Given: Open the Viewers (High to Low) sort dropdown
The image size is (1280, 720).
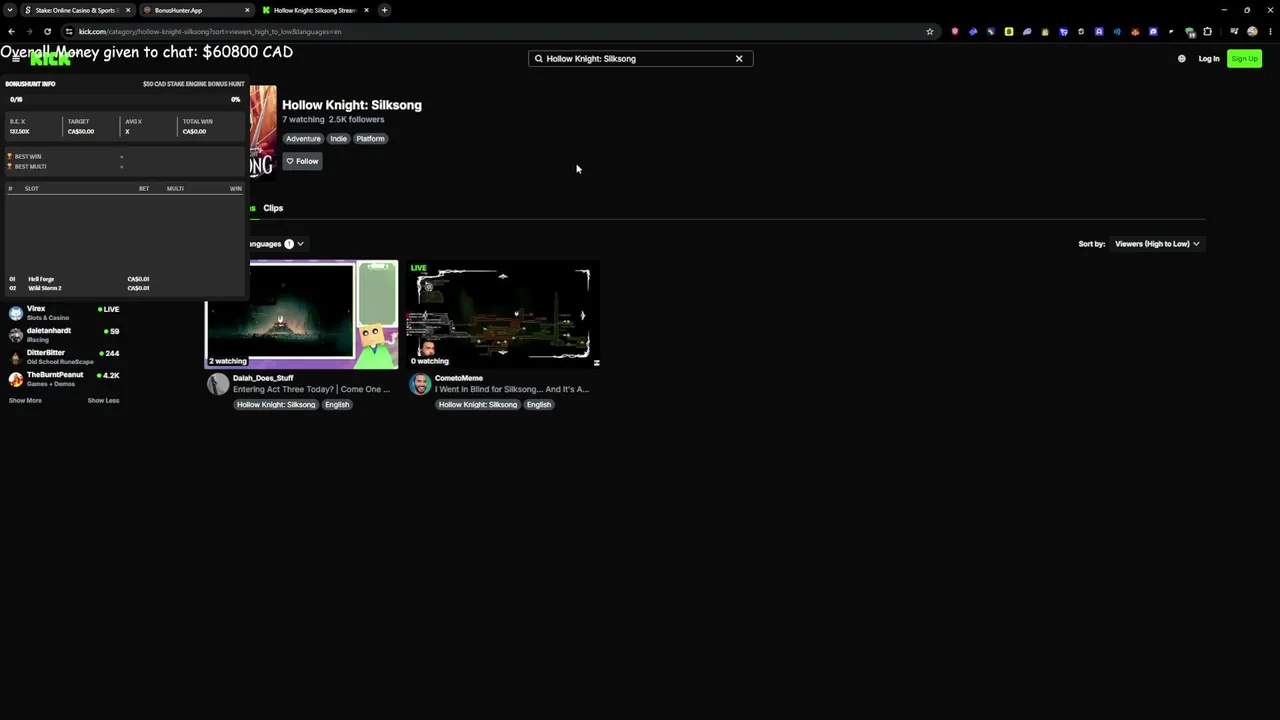Looking at the screenshot, I should point(1157,243).
